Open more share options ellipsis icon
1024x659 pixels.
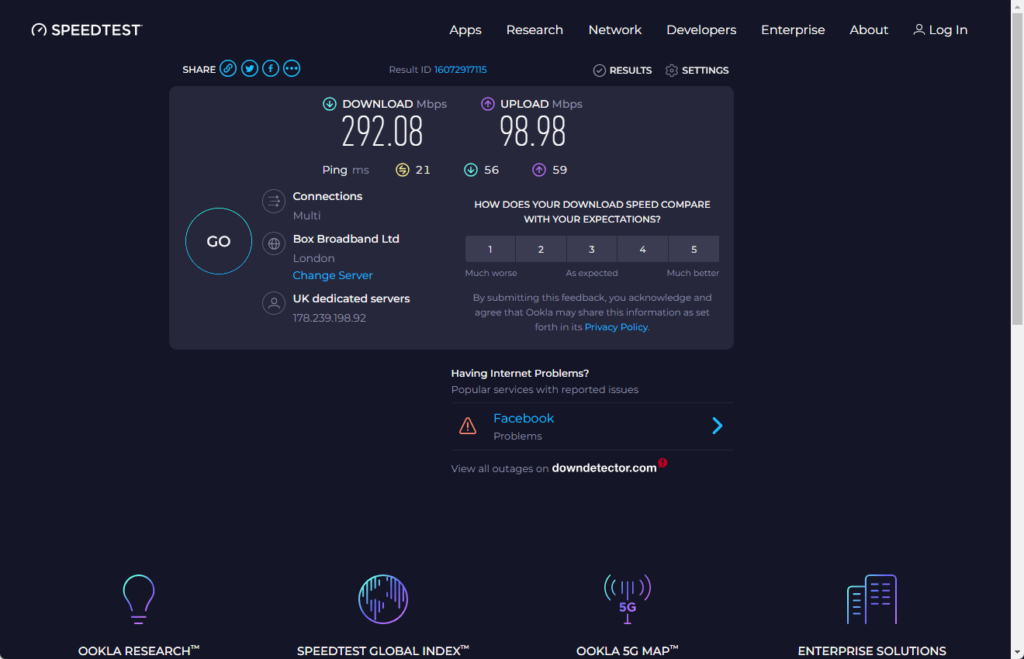[x=292, y=69]
